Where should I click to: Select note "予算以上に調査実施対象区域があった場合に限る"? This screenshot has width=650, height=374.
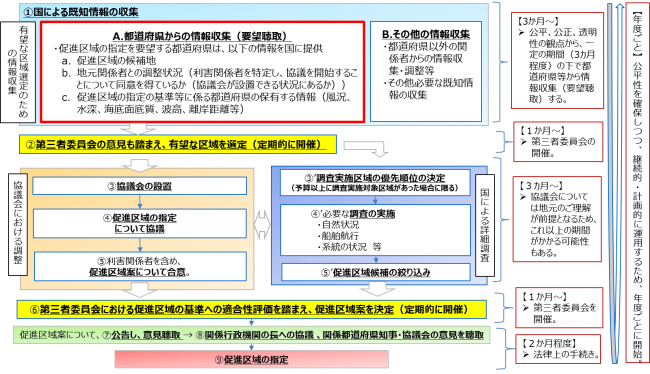click(x=375, y=188)
